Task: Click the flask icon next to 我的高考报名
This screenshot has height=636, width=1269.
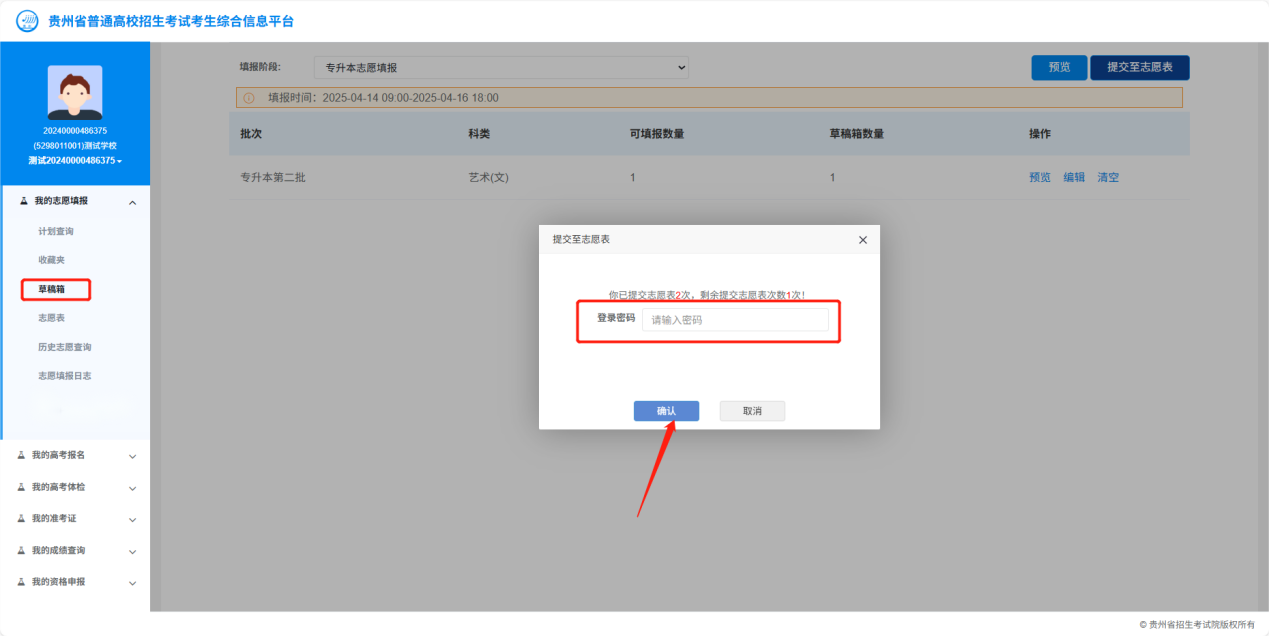Action: 21,455
